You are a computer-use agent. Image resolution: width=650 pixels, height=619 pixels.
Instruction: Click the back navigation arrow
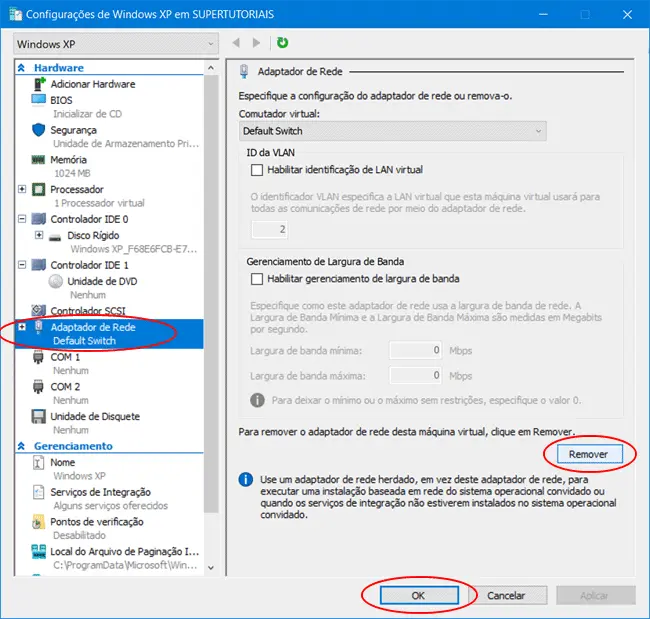236,43
